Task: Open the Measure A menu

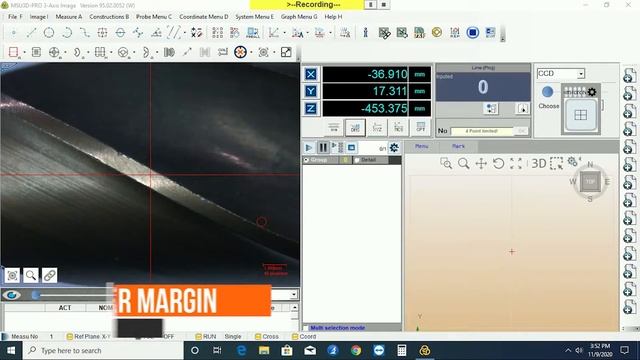Action: pos(69,17)
